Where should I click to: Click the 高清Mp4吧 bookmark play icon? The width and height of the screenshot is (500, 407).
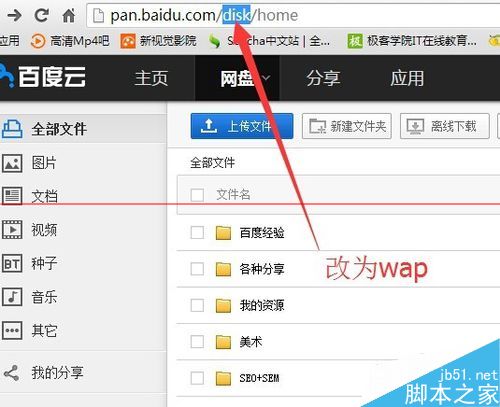[38, 41]
